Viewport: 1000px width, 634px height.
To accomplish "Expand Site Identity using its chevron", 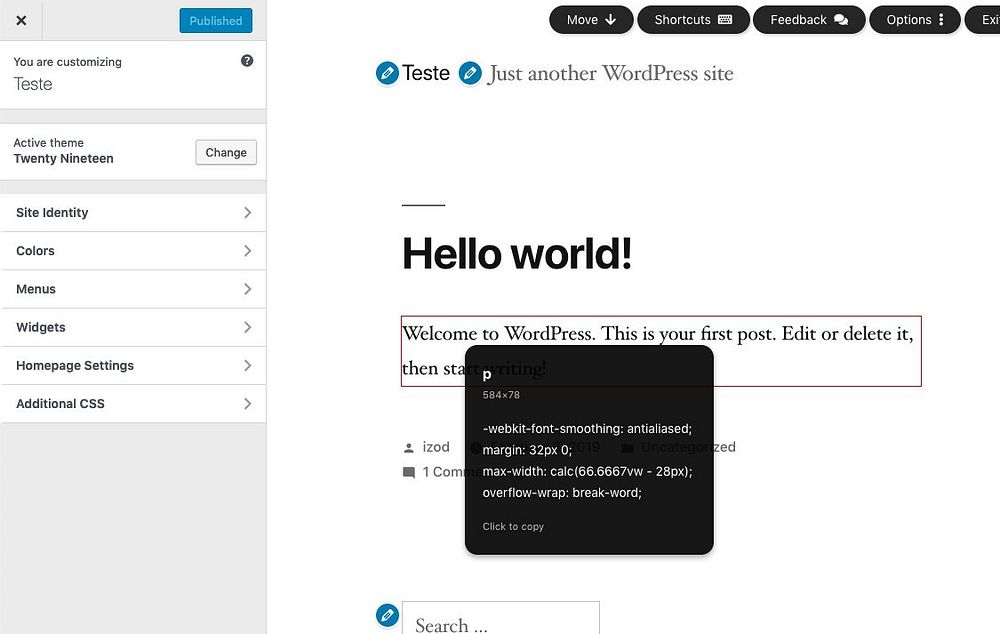I will [247, 212].
